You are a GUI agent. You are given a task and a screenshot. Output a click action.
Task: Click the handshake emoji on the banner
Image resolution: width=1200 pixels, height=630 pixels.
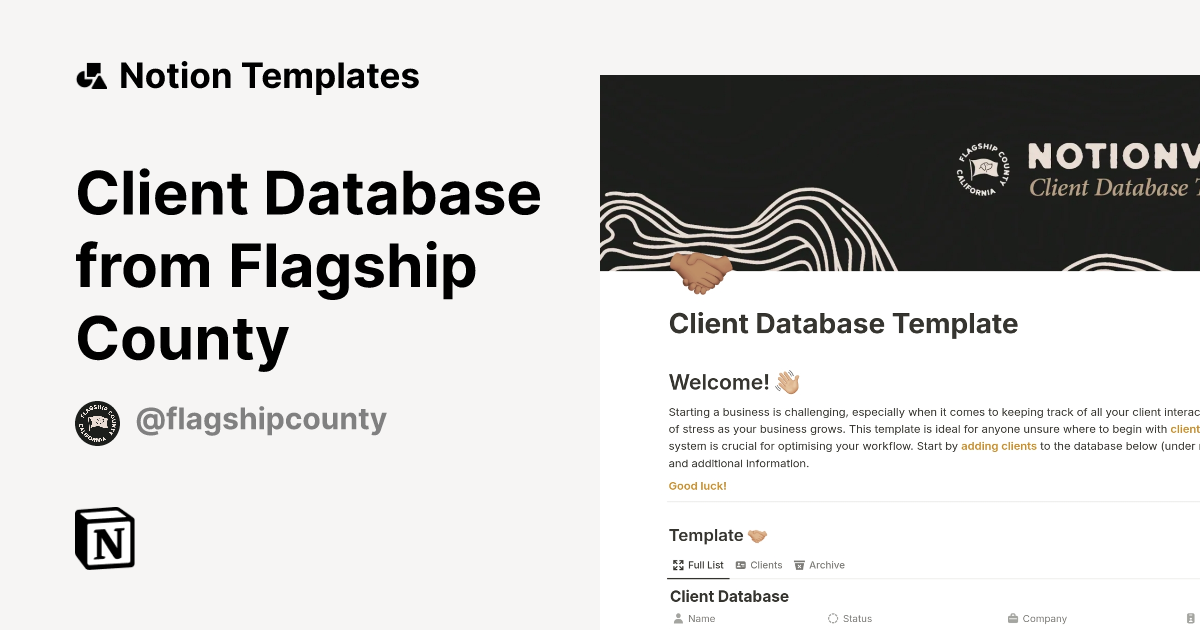pos(699,272)
